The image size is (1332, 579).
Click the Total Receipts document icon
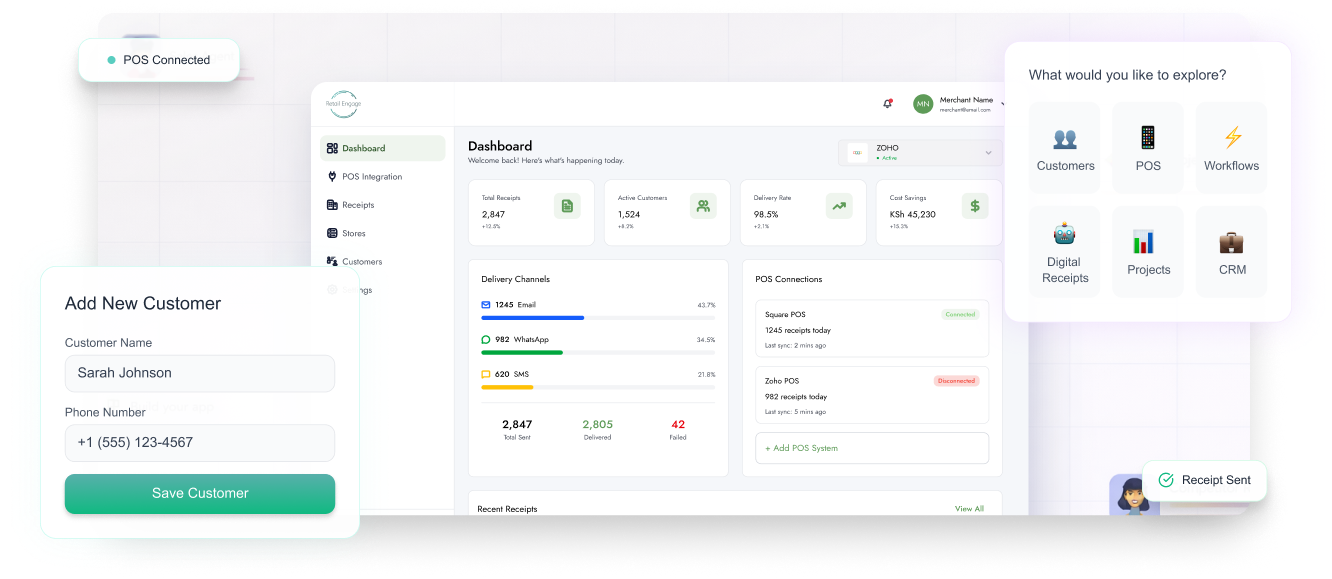tap(567, 206)
